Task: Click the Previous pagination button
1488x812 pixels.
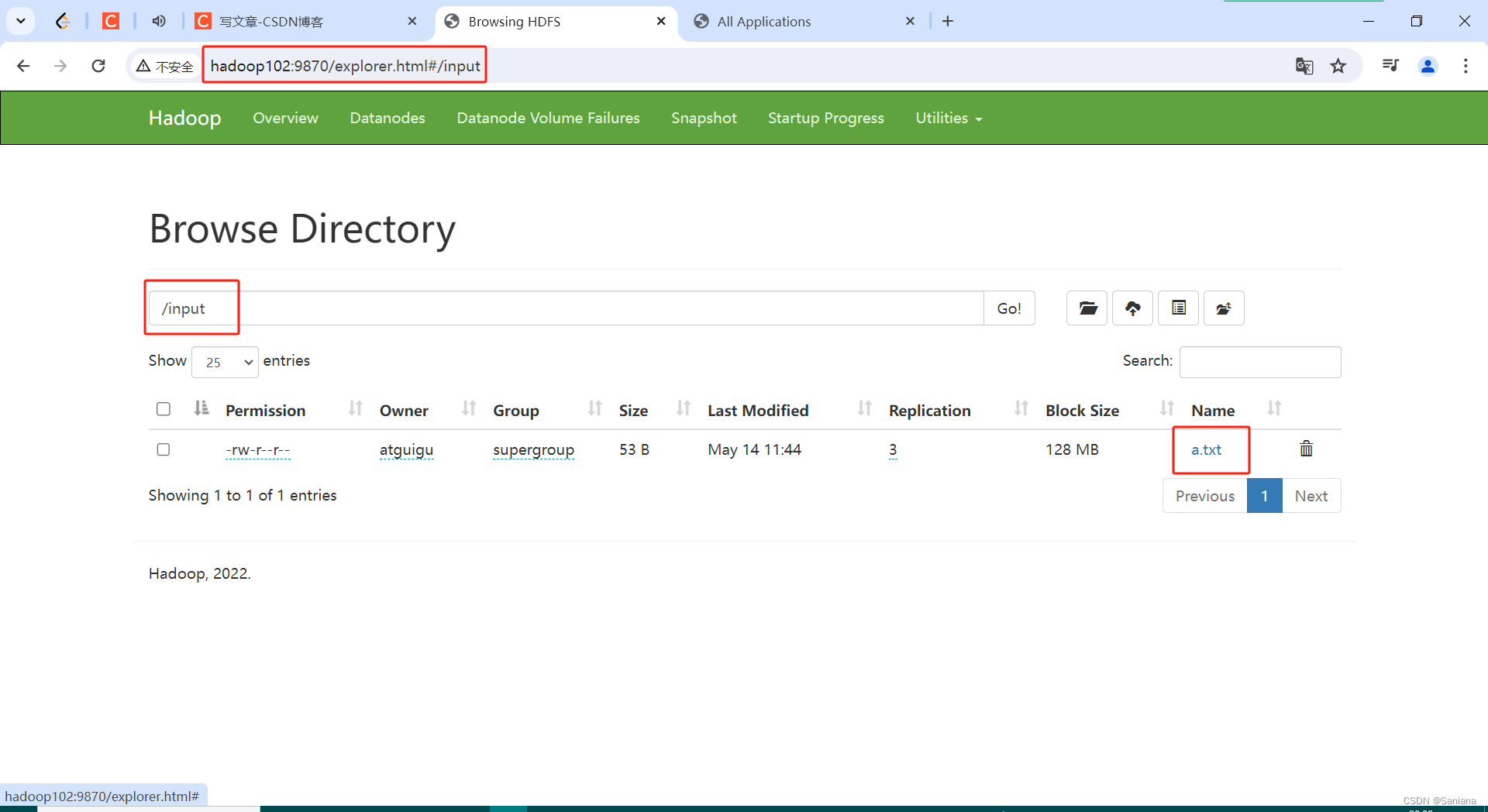Action: click(x=1204, y=496)
